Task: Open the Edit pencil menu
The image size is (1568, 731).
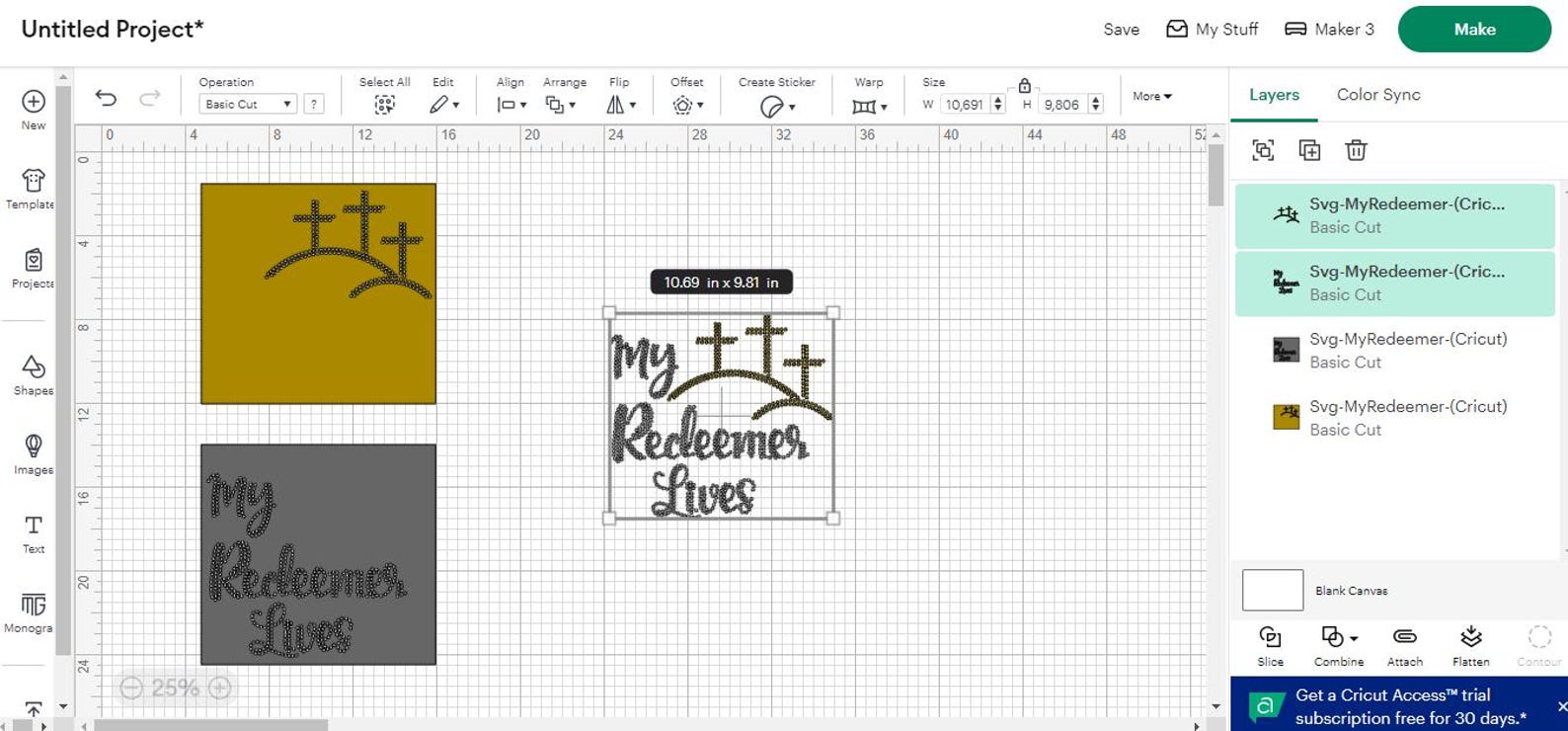Action: 443,105
